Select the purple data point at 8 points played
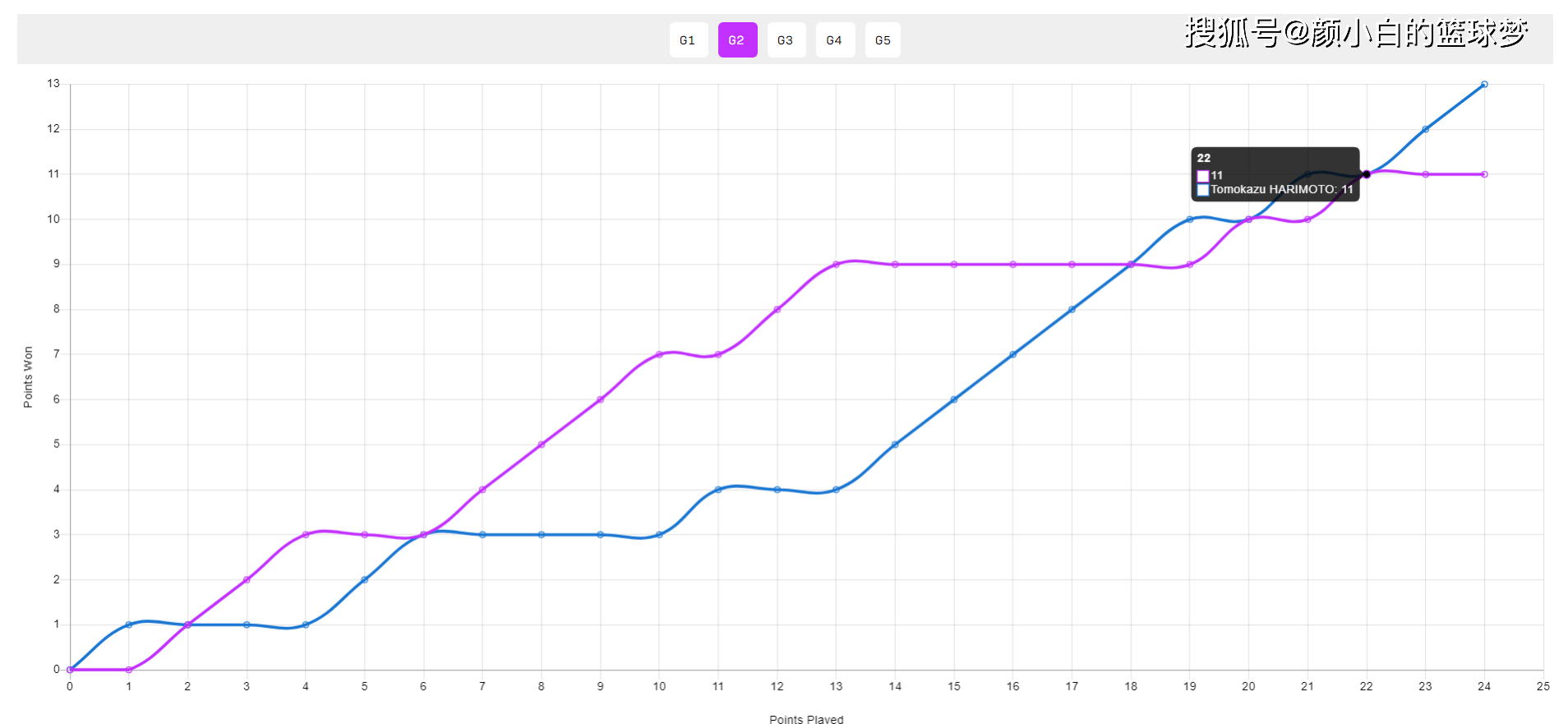1568x724 pixels. pyautogui.click(x=542, y=445)
